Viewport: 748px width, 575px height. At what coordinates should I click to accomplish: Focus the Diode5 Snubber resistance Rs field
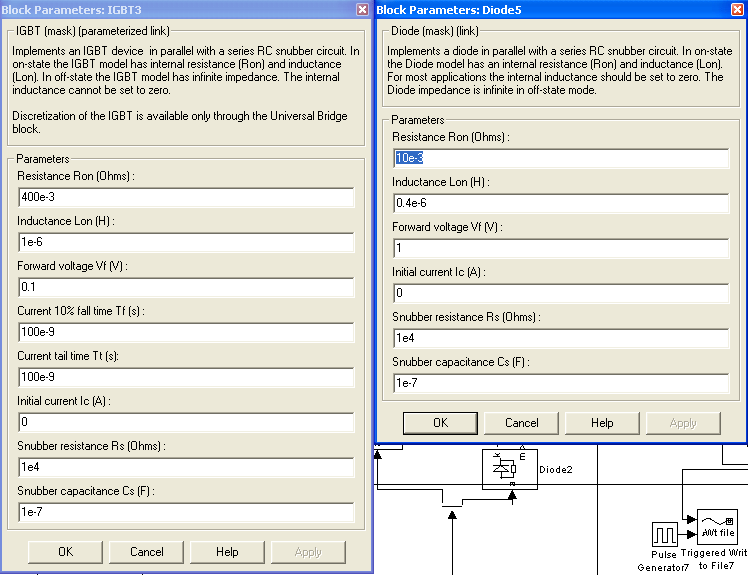pos(561,338)
